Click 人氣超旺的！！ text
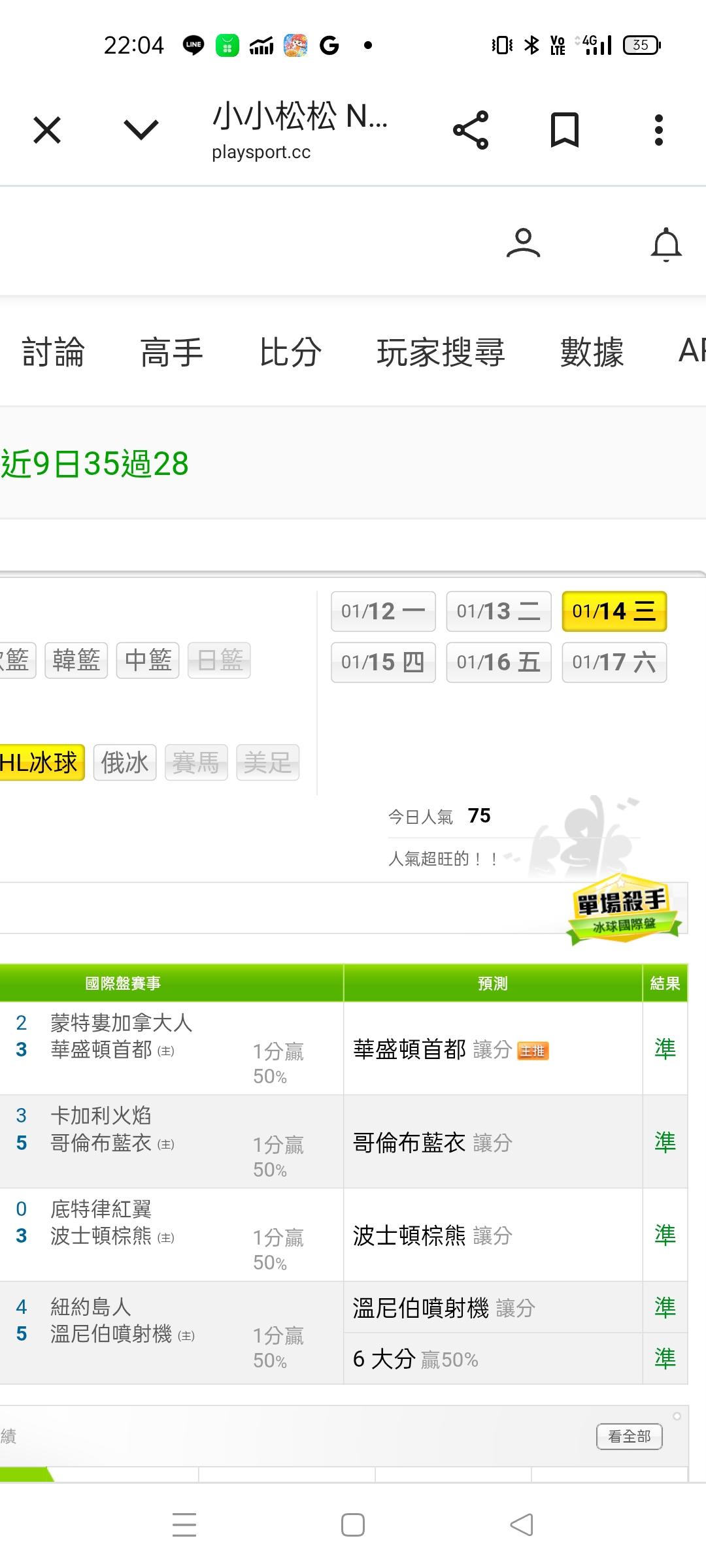This screenshot has width=706, height=1568. click(x=444, y=858)
